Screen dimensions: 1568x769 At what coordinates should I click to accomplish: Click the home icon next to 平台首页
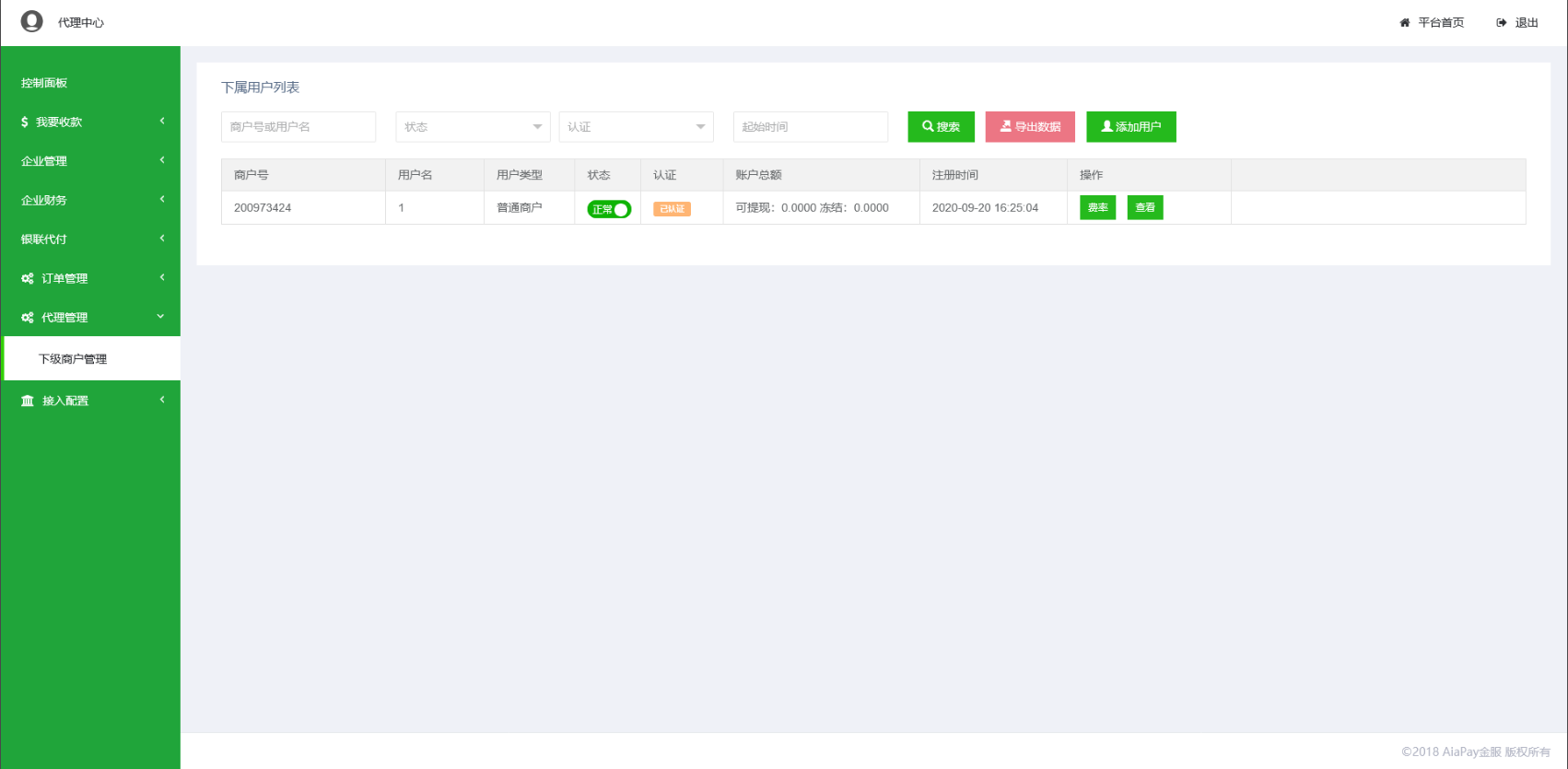[1404, 23]
